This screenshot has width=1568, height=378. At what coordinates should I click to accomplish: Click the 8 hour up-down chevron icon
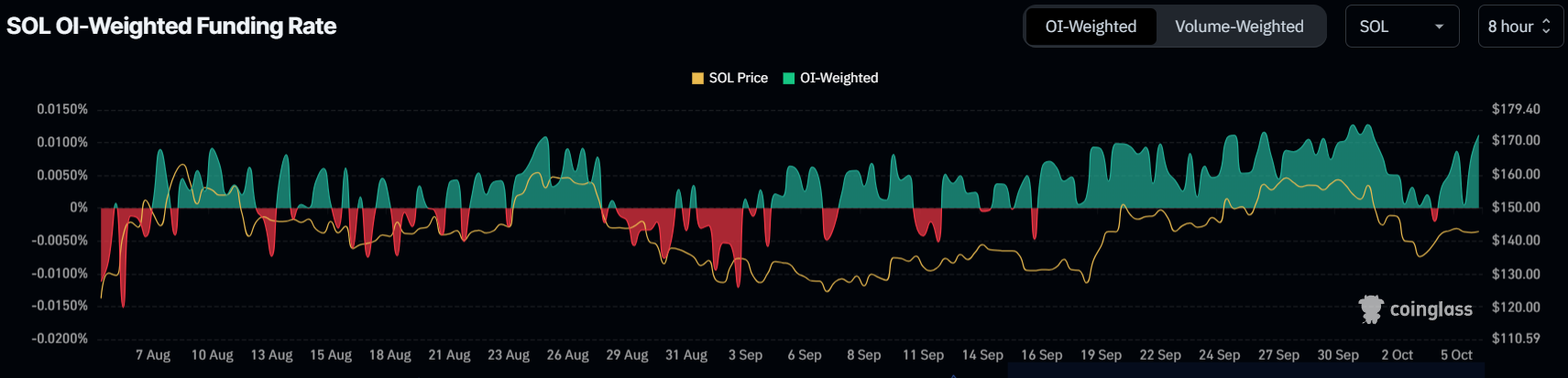click(1546, 27)
